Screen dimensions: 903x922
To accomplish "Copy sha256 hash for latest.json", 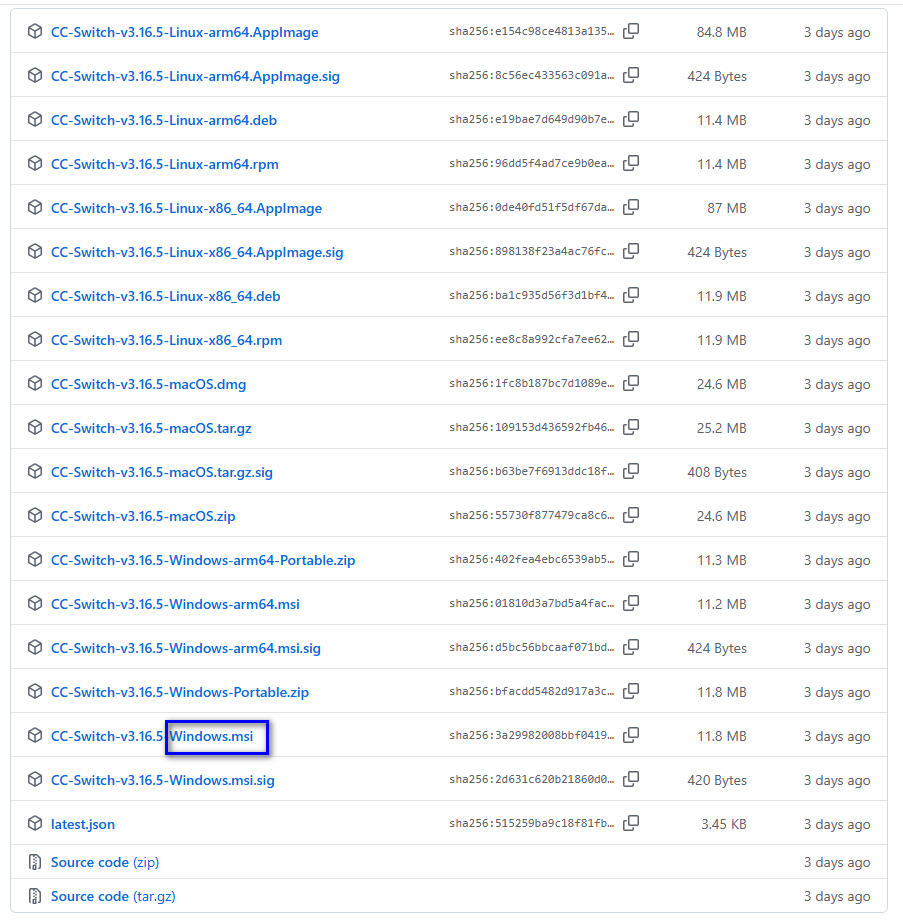I will pos(631,824).
